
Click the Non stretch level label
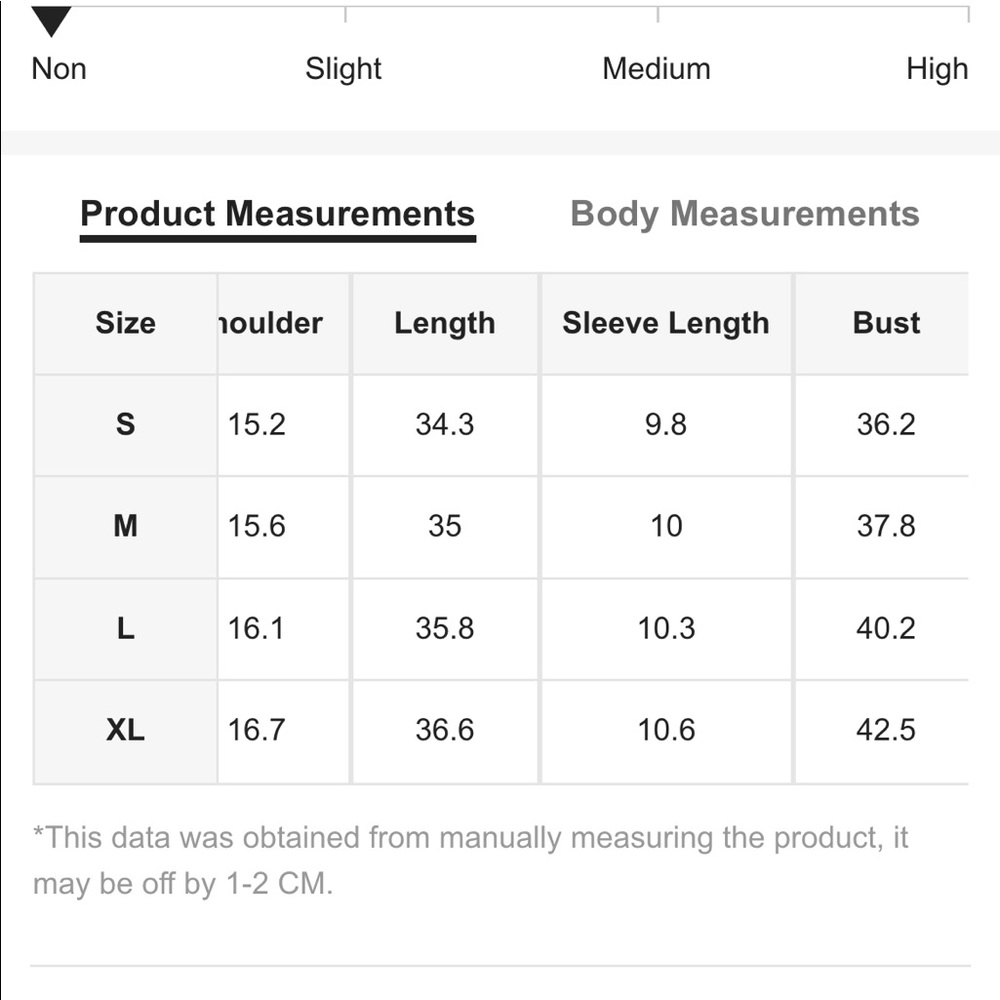[x=59, y=69]
